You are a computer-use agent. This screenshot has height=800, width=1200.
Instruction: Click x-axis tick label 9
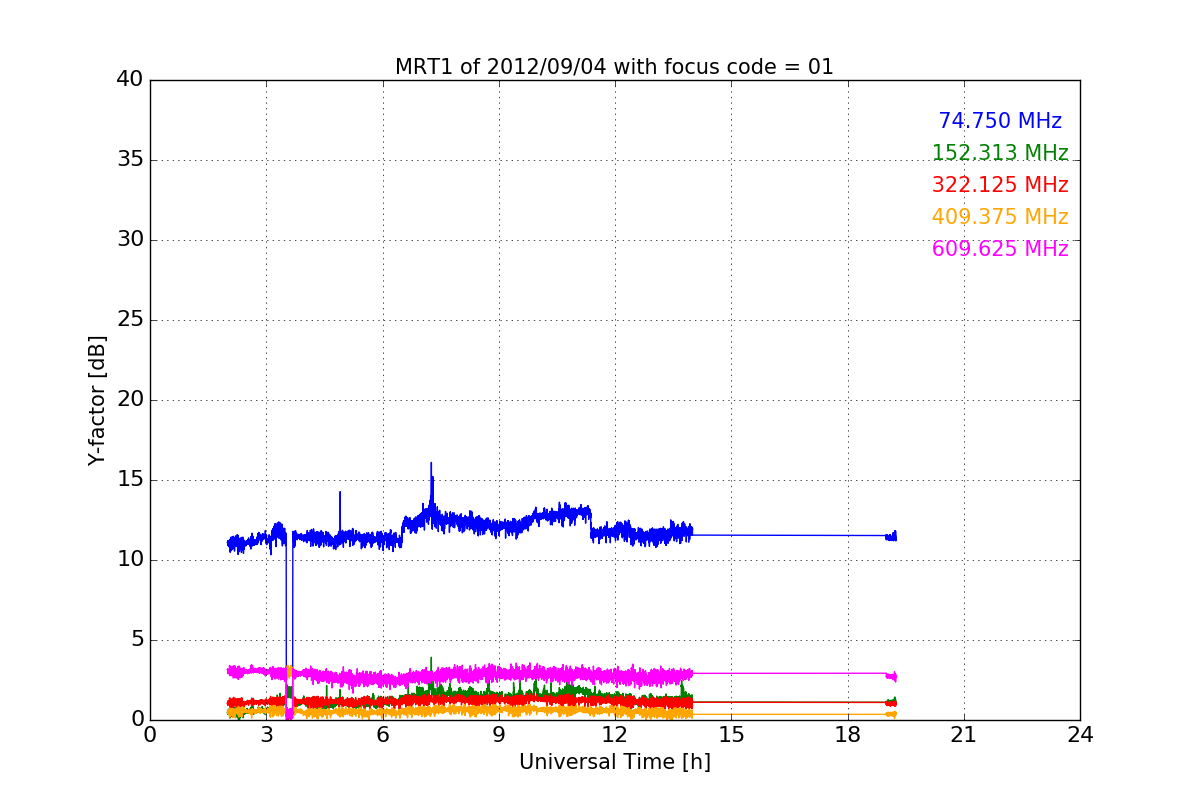click(499, 735)
